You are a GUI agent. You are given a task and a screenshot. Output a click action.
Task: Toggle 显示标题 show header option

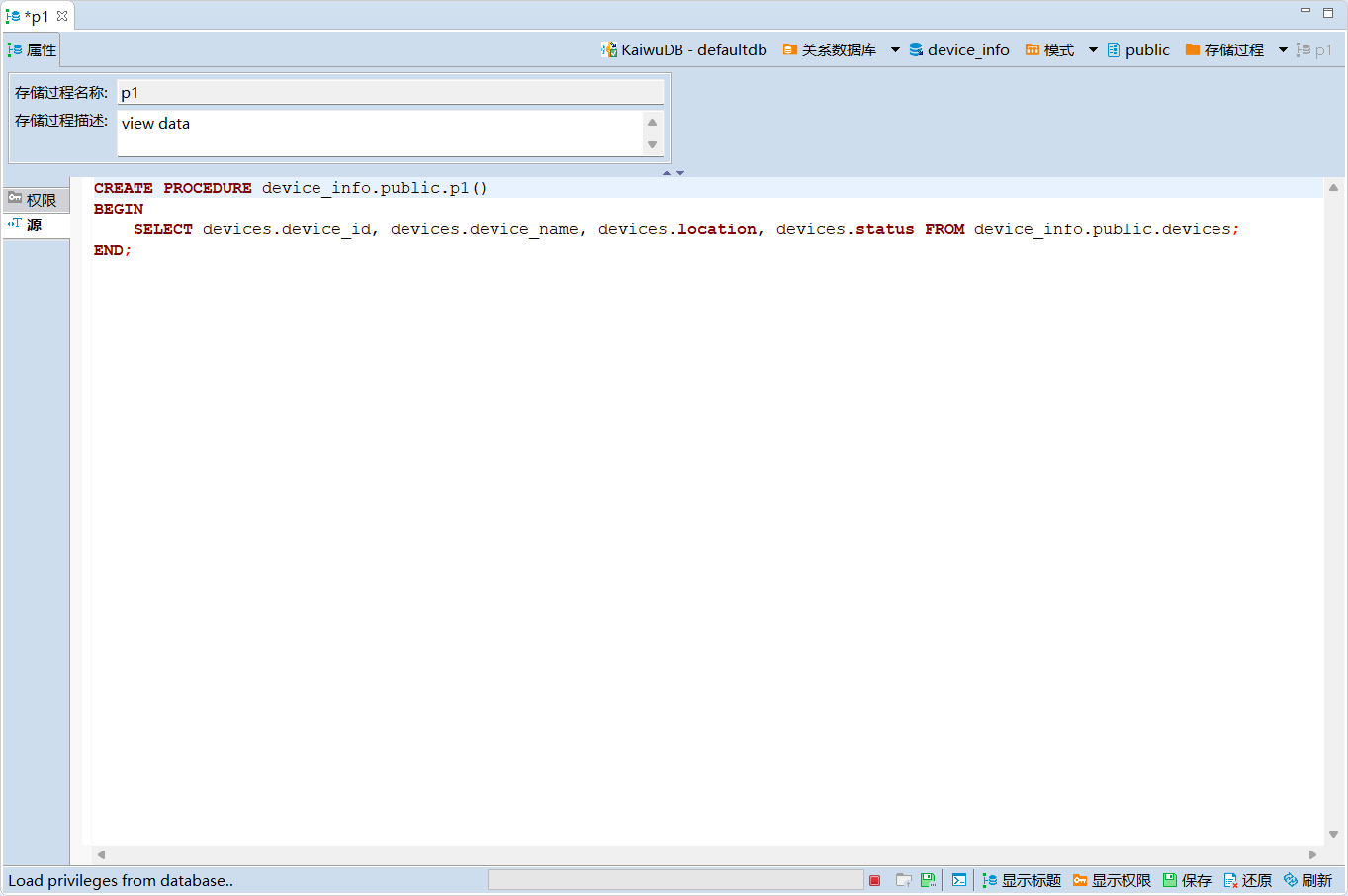coord(1022,880)
